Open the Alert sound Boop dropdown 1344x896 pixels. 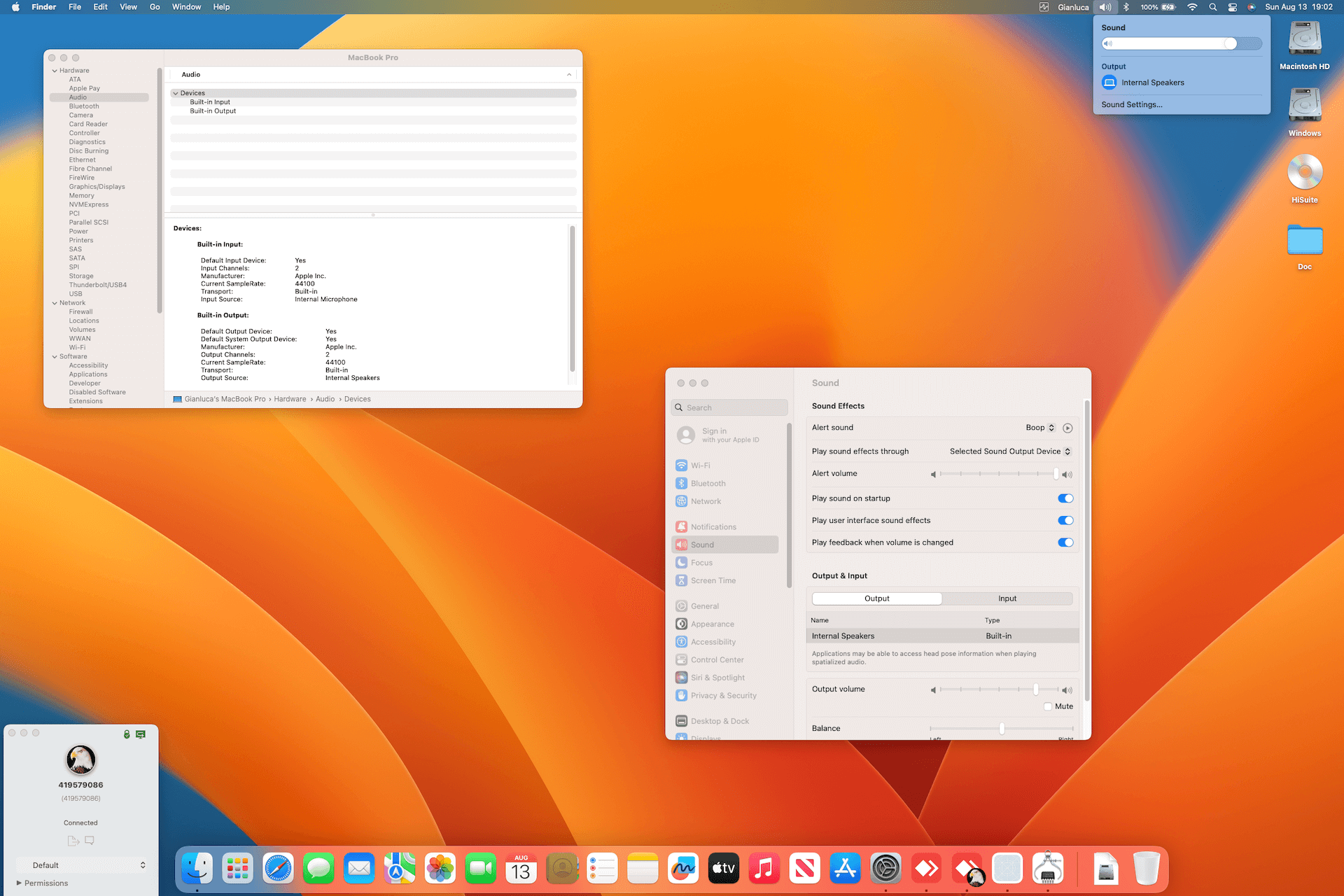tap(1040, 428)
